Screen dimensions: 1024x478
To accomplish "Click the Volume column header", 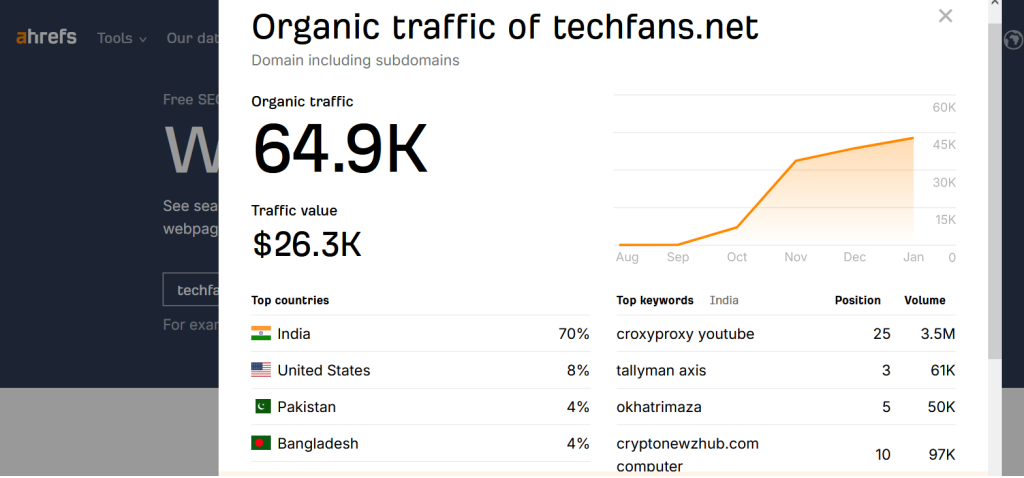I will 925,300.
